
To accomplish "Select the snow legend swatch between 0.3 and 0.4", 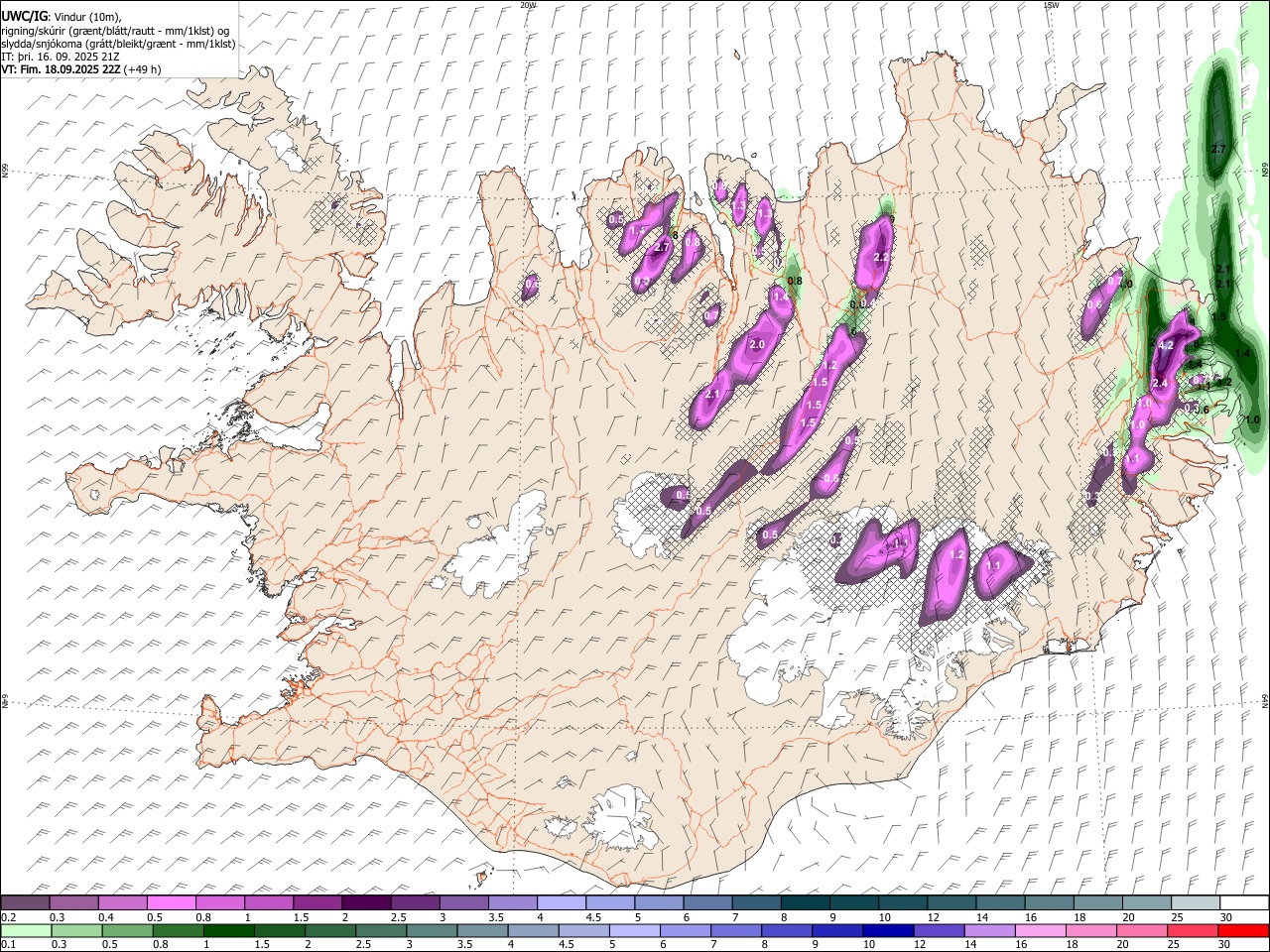I will (x=73, y=903).
